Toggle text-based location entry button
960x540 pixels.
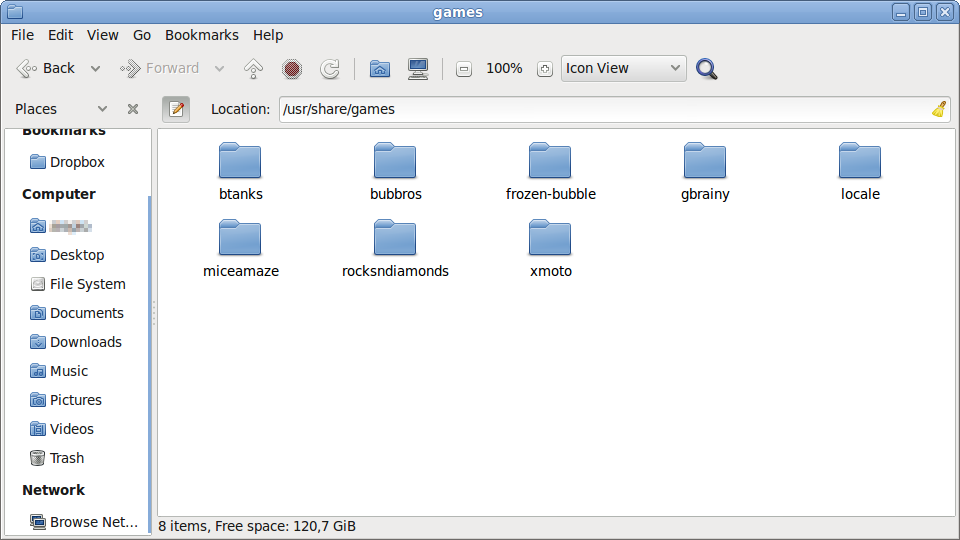tap(176, 109)
